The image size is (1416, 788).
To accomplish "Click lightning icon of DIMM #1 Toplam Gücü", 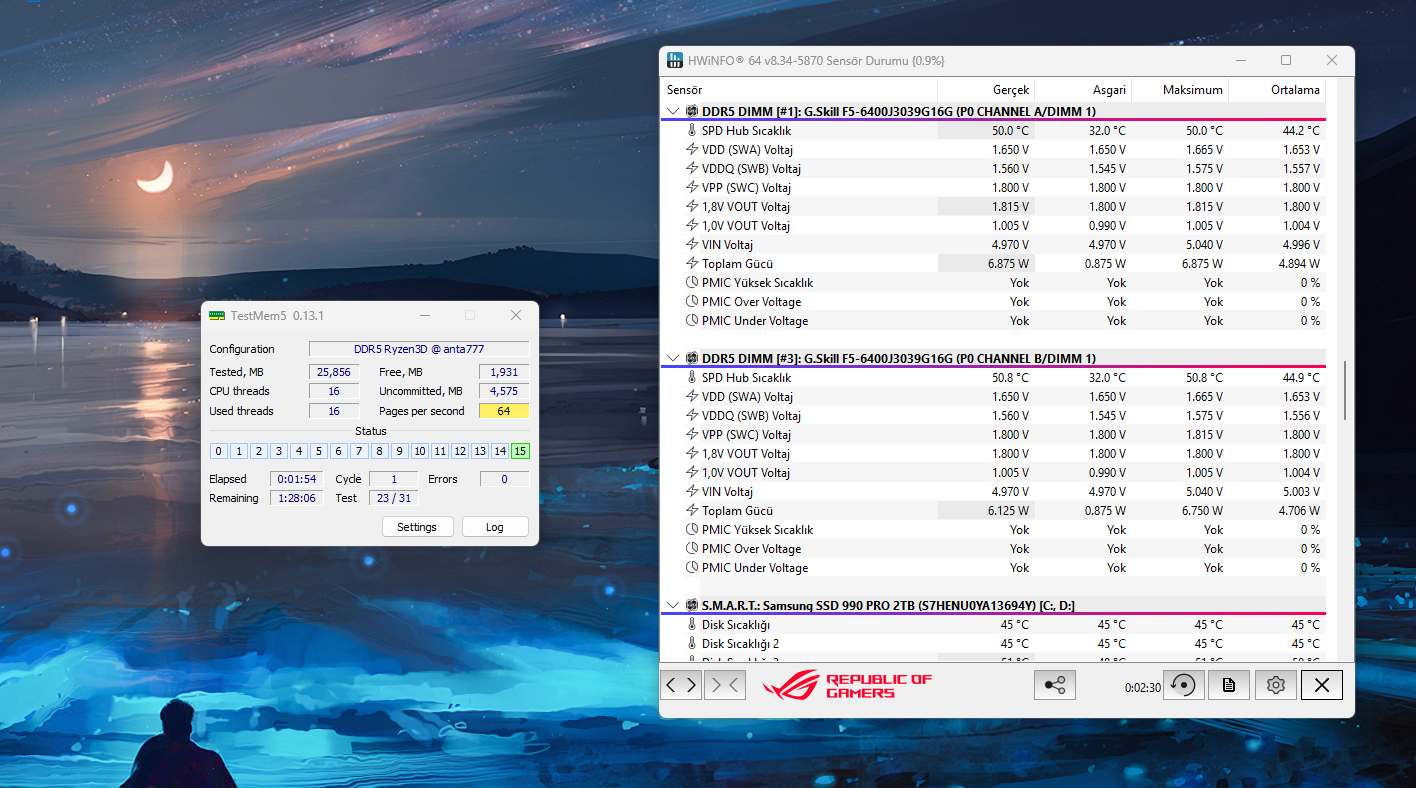I will [691, 264].
